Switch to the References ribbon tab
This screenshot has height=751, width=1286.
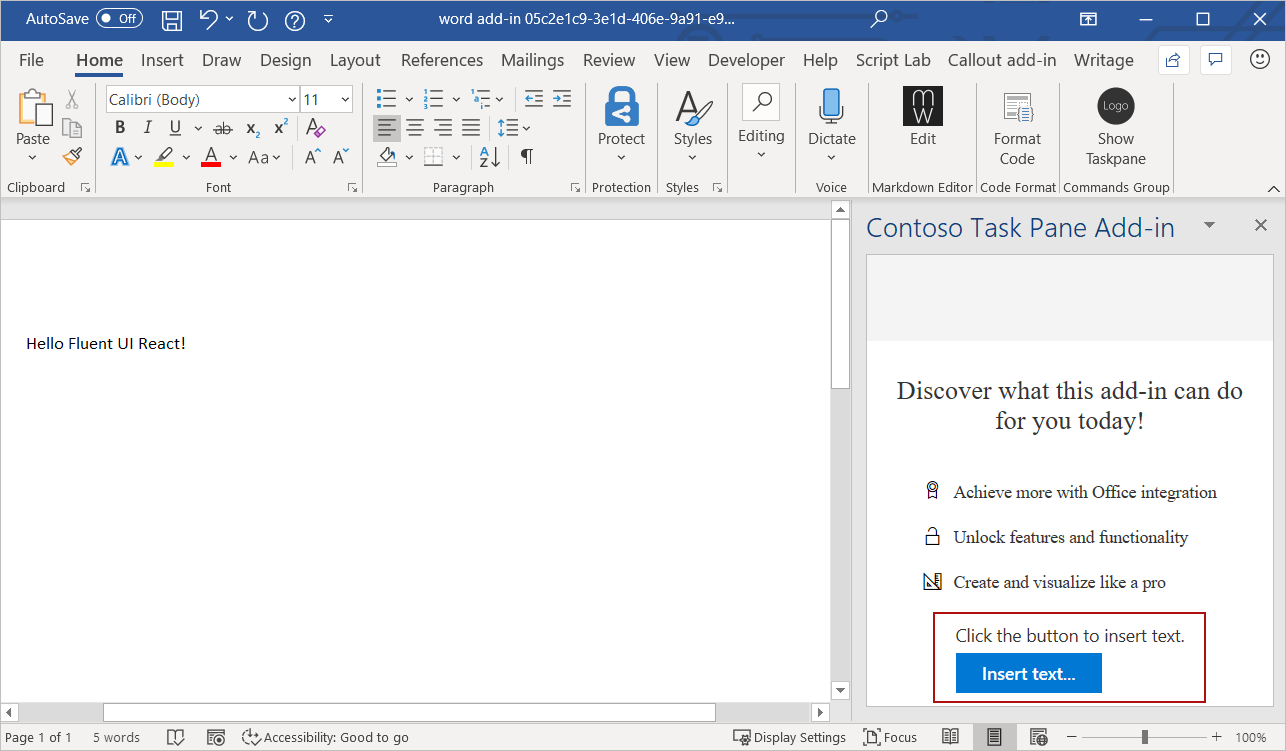(x=441, y=60)
